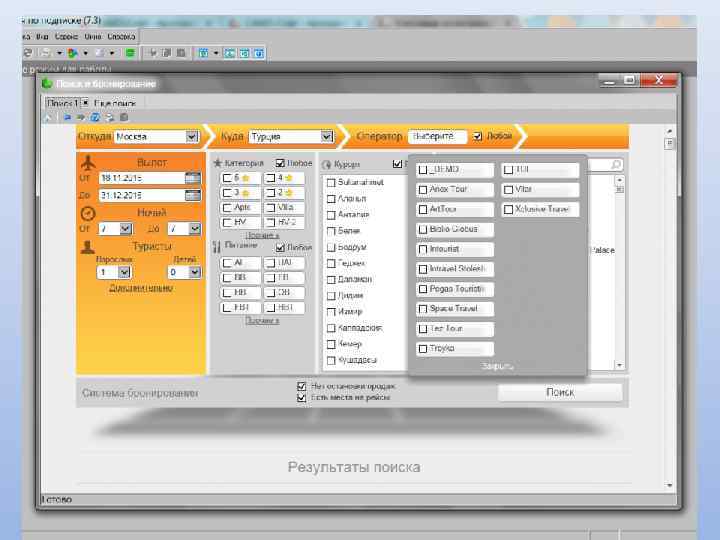
Task: Click 'Дополнительно' link under Туристы
Action: pos(141,288)
